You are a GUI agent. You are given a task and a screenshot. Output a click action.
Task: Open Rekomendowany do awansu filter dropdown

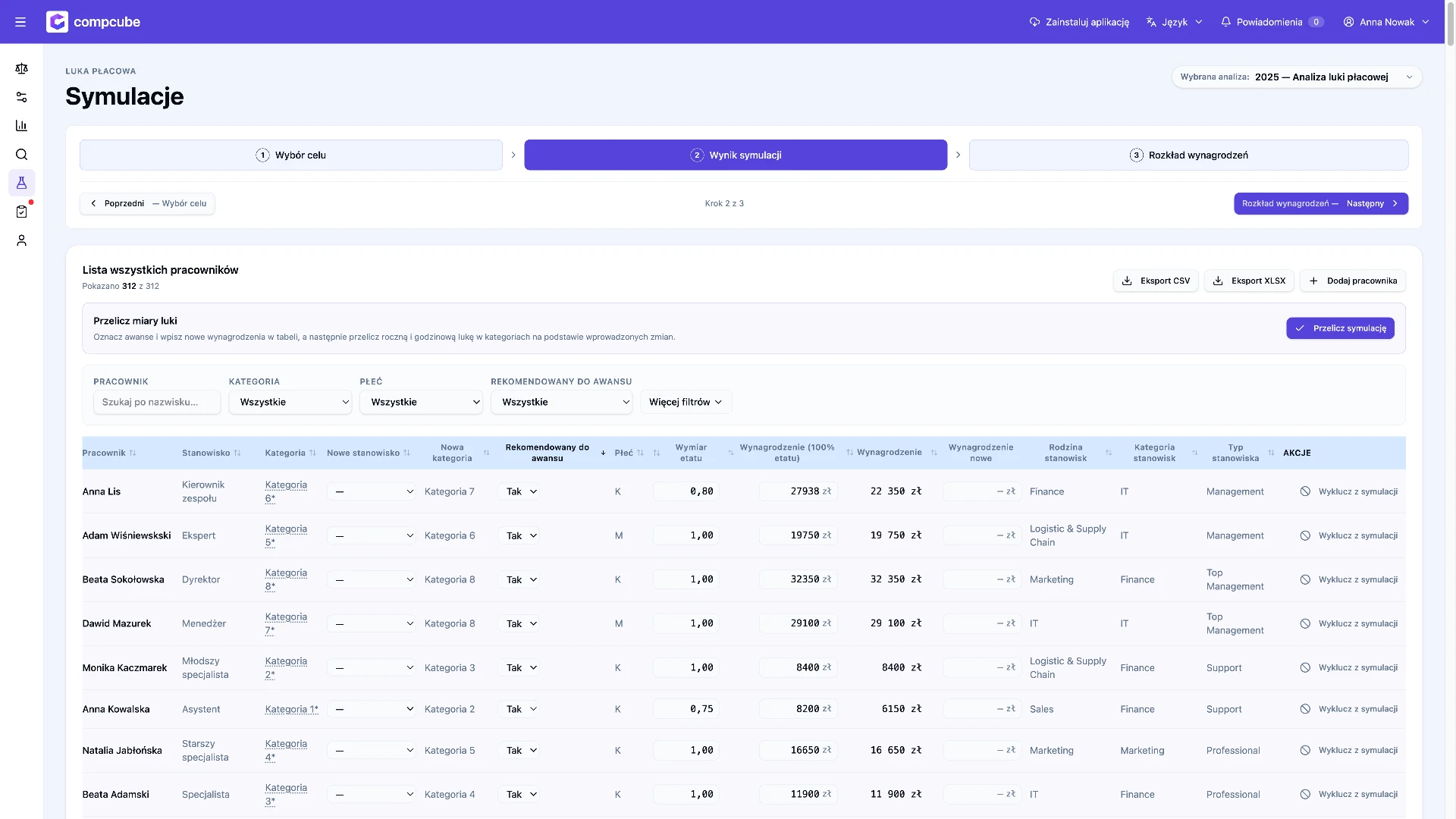562,402
